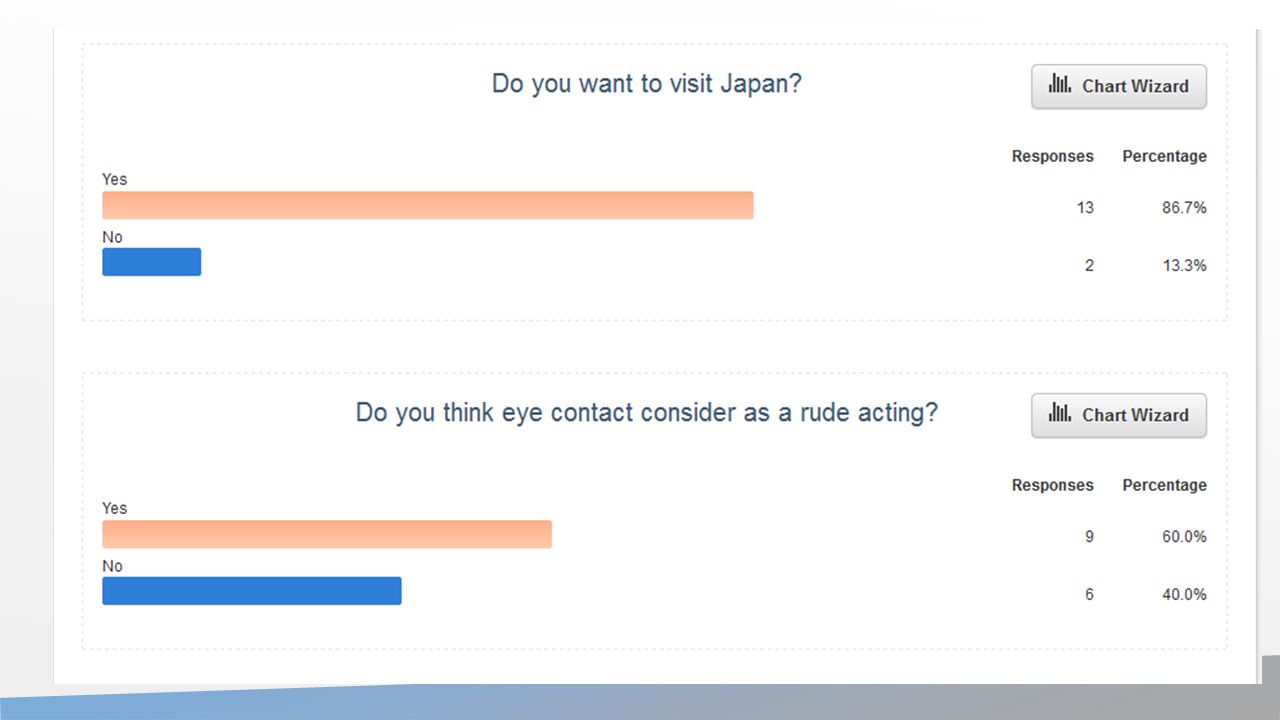Select orange Yes bar in Japan question
This screenshot has height=720, width=1280.
pyautogui.click(x=427, y=205)
